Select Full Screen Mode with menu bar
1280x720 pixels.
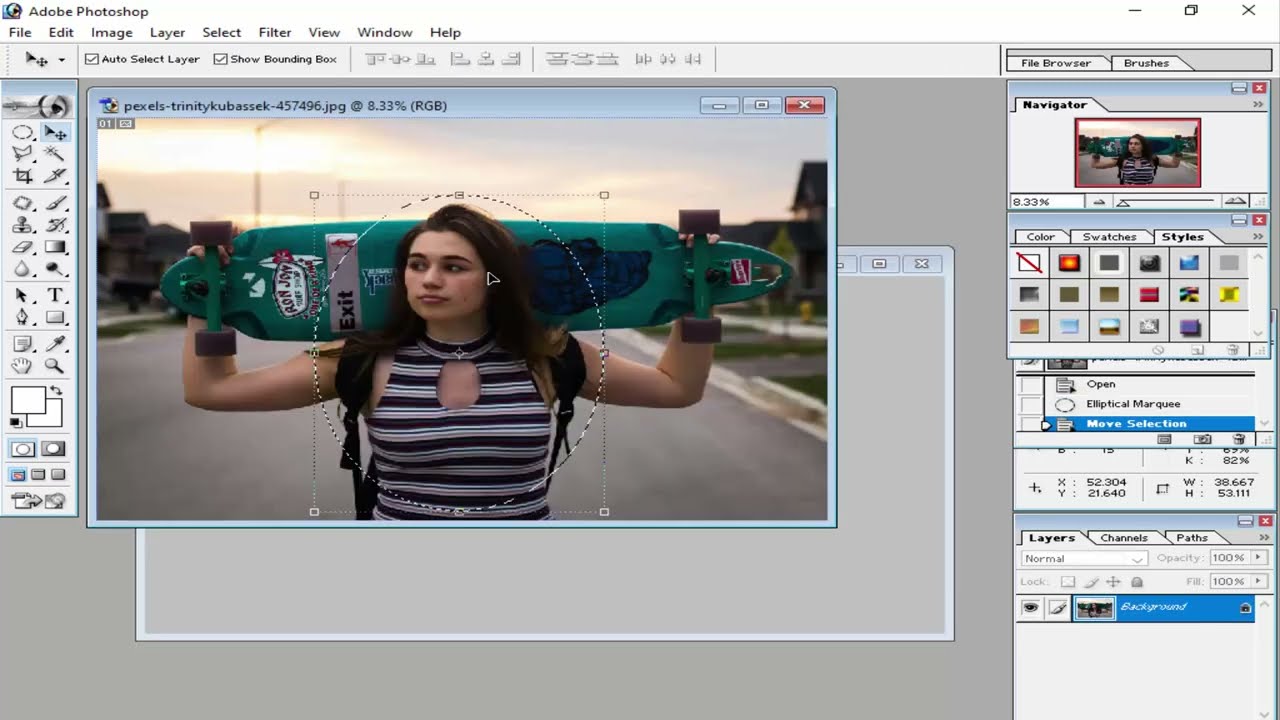(x=38, y=475)
